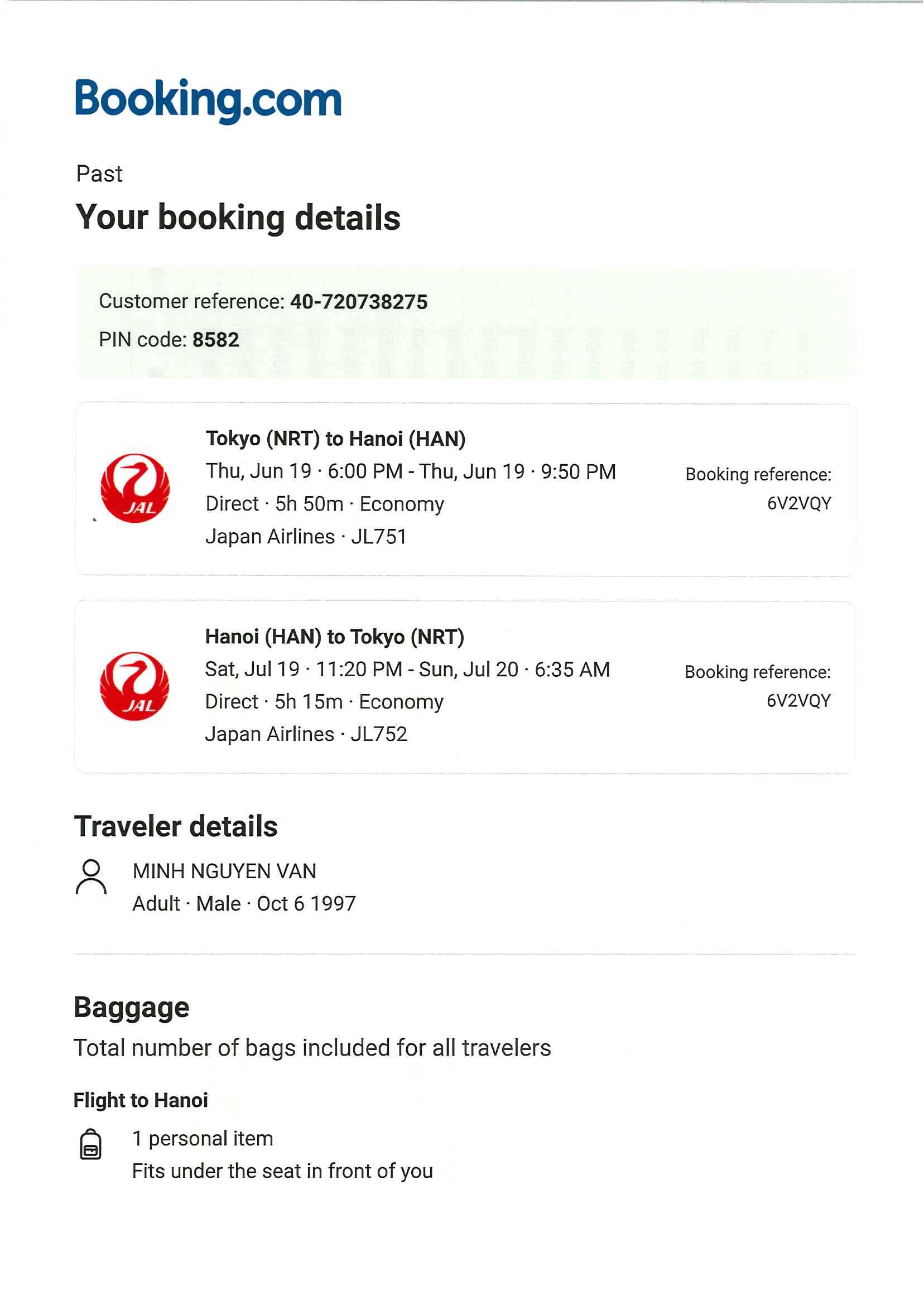
Task: Select the customer reference number 40-720738275
Action: [358, 301]
